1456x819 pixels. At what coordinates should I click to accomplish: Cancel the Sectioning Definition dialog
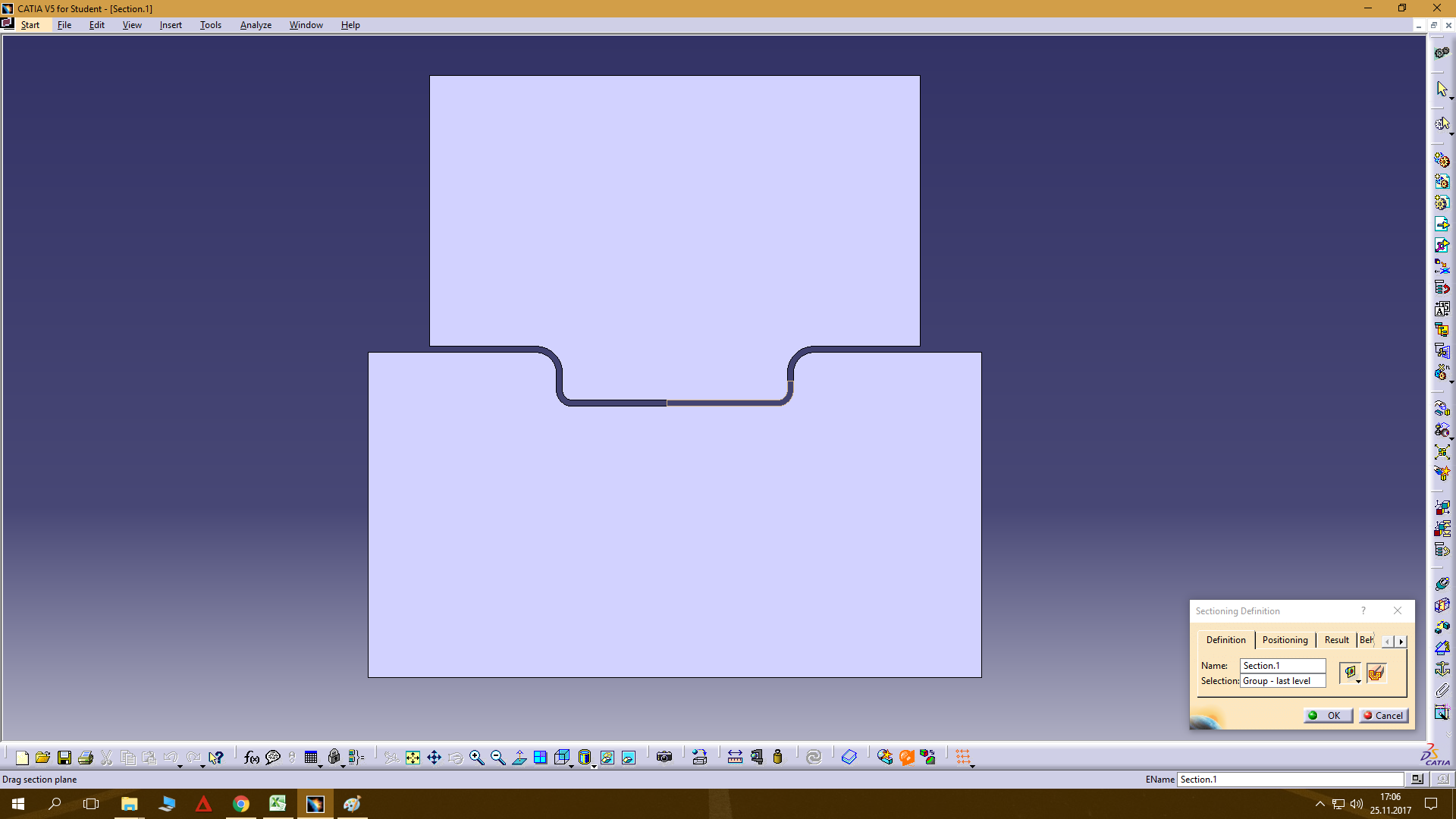point(1383,715)
